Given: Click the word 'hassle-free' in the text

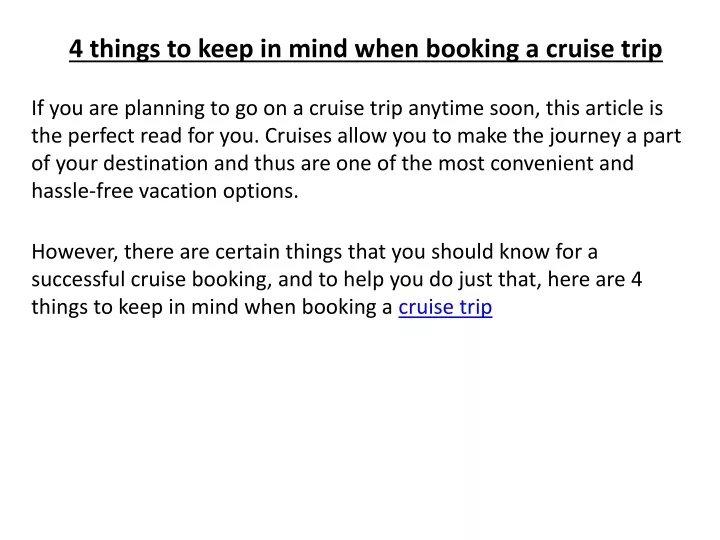Looking at the screenshot, I should pos(82,191).
